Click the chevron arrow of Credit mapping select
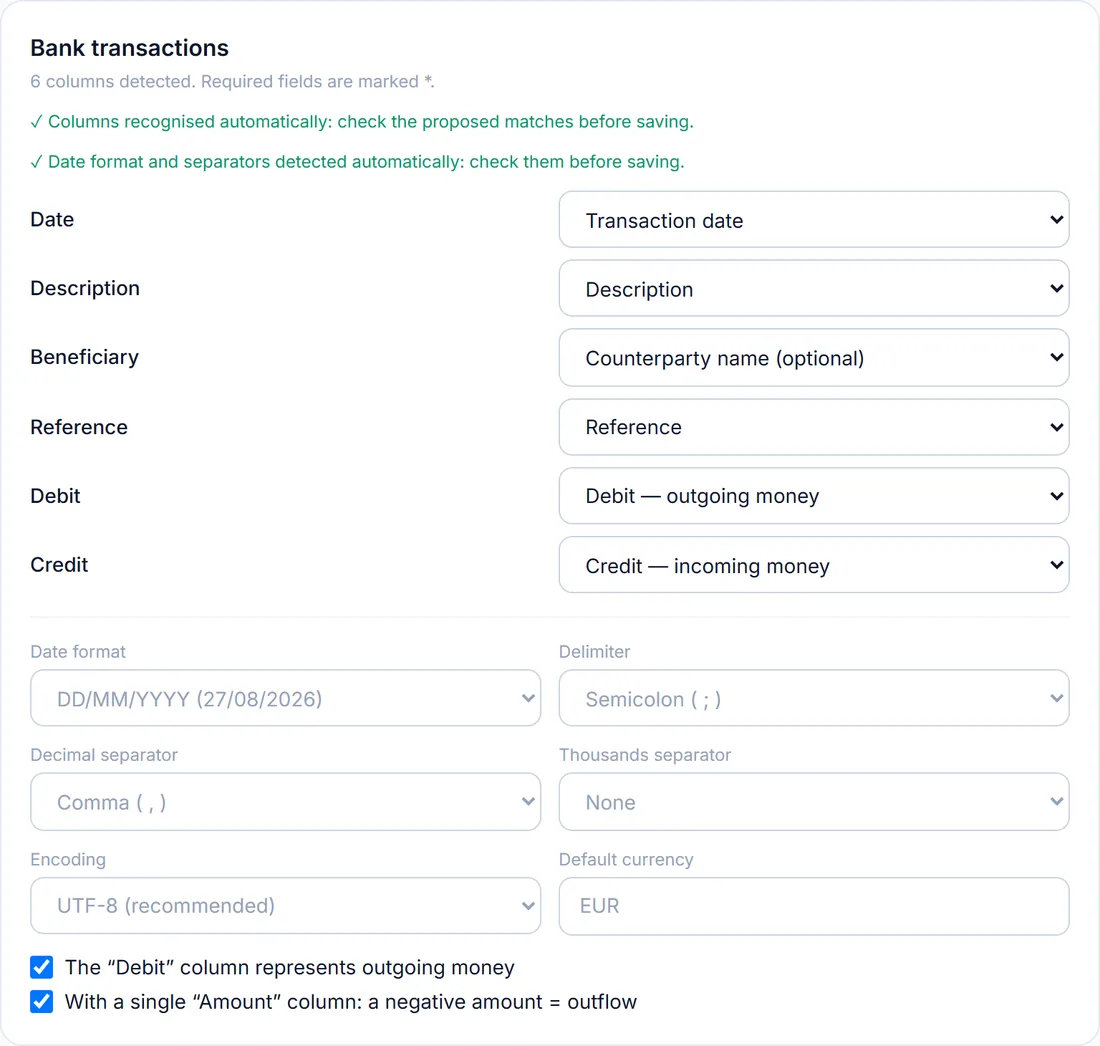This screenshot has height=1046, width=1100. click(x=1056, y=565)
